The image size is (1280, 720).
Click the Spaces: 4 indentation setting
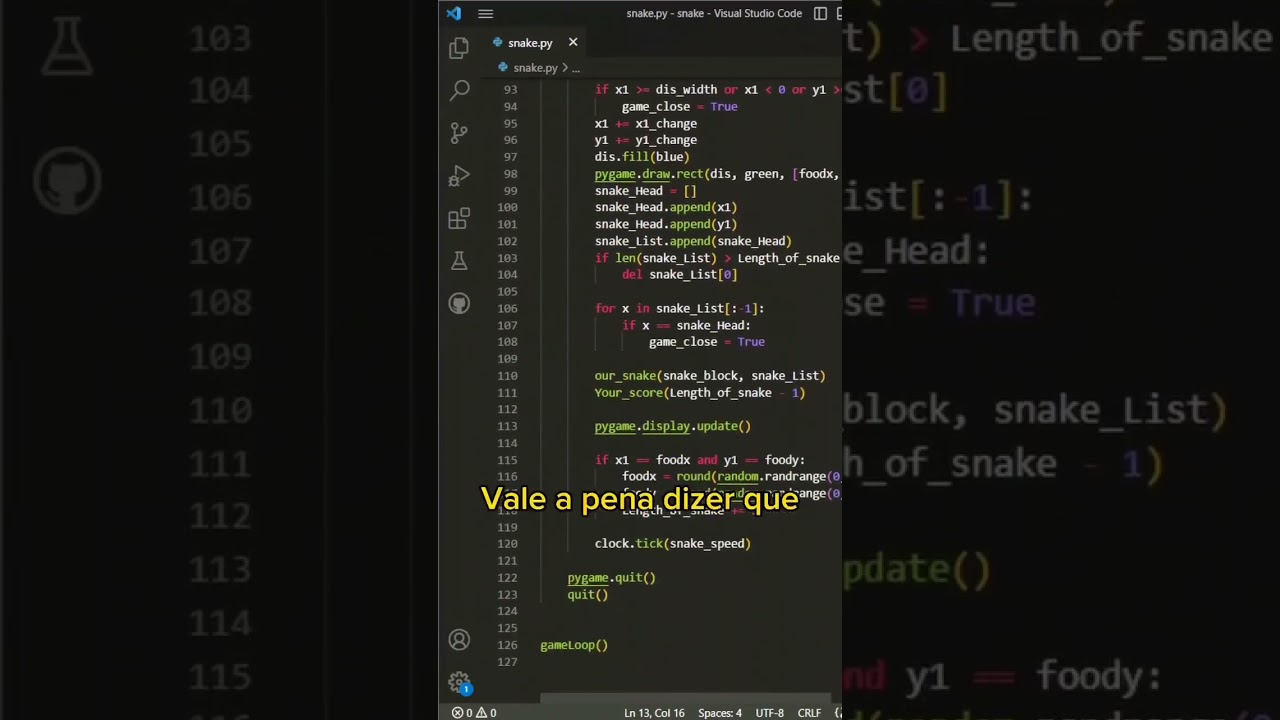(x=719, y=713)
